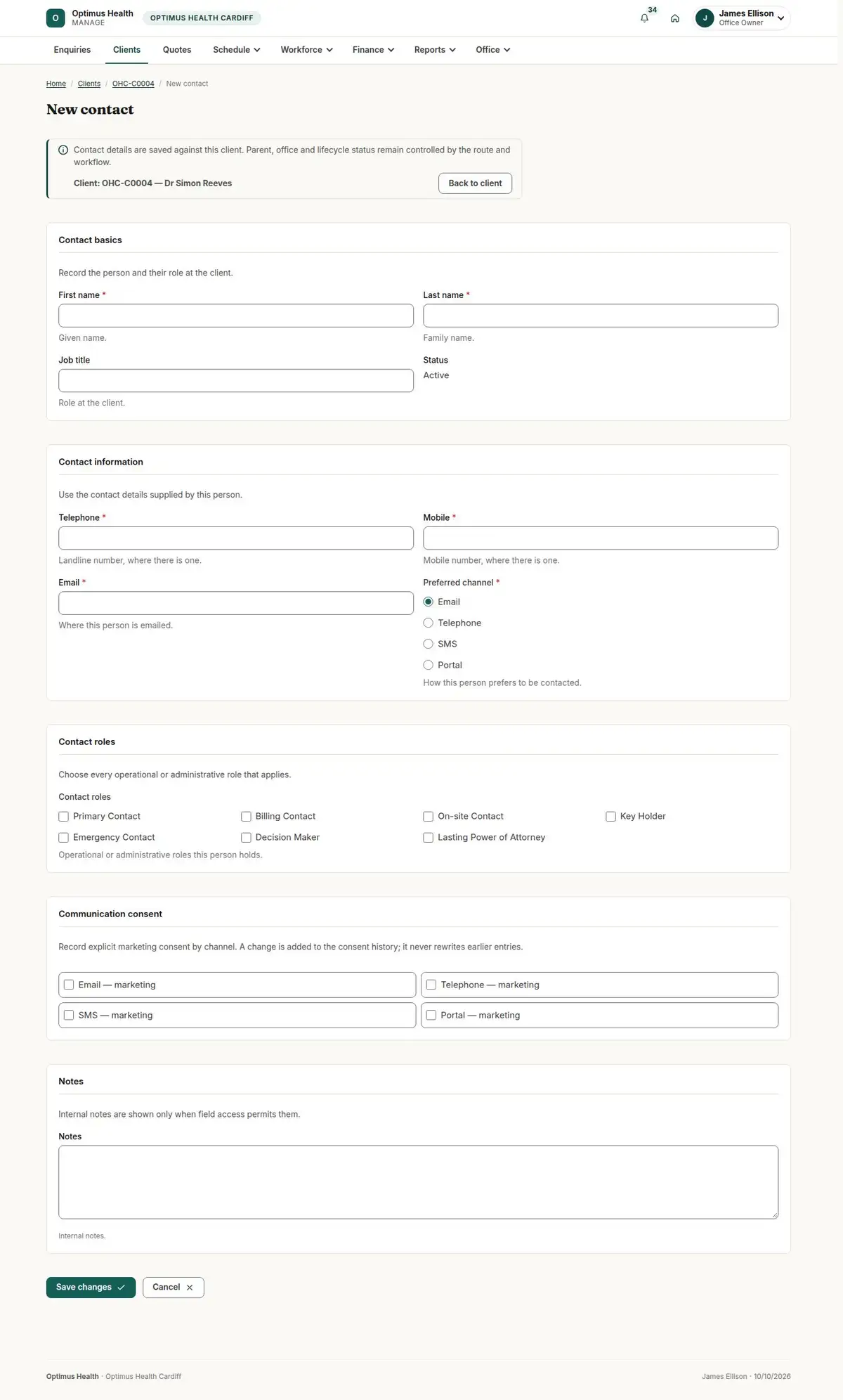The image size is (843, 1400).
Task: Click the Optimus Health logo icon
Action: point(55,18)
